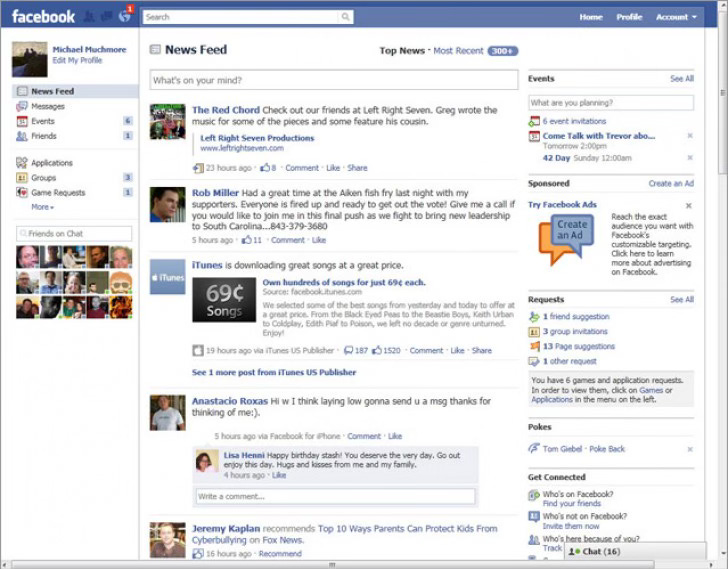Image resolution: width=728 pixels, height=569 pixels.
Task: Click Invite them now link
Action: (x=571, y=526)
